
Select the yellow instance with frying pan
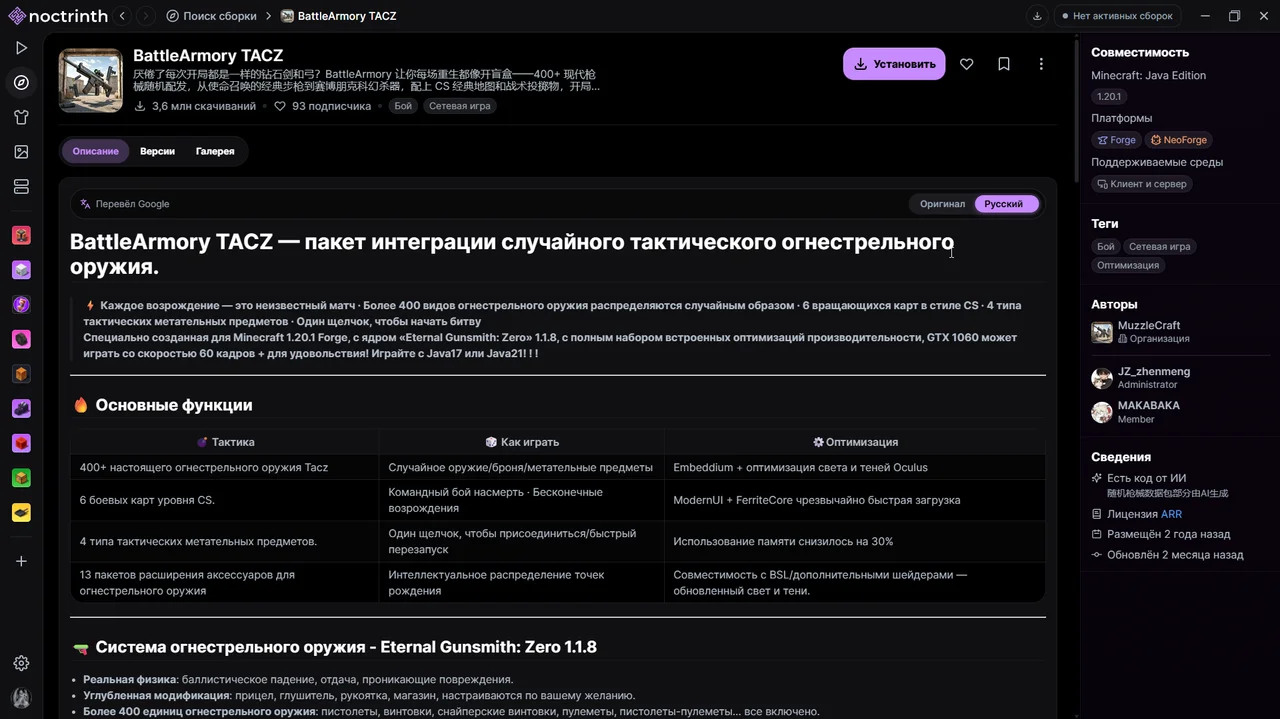tap(21, 513)
